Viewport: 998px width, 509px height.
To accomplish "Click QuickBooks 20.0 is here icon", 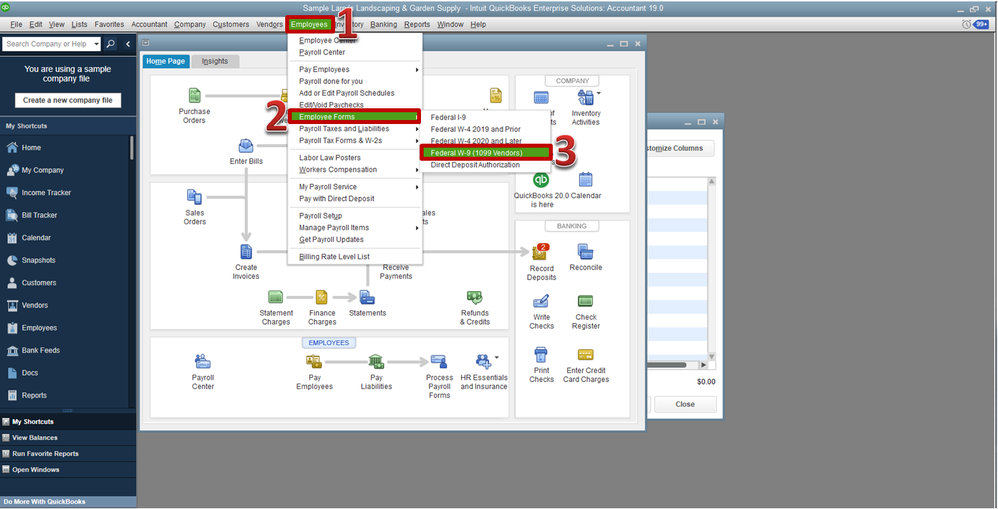I will [541, 180].
